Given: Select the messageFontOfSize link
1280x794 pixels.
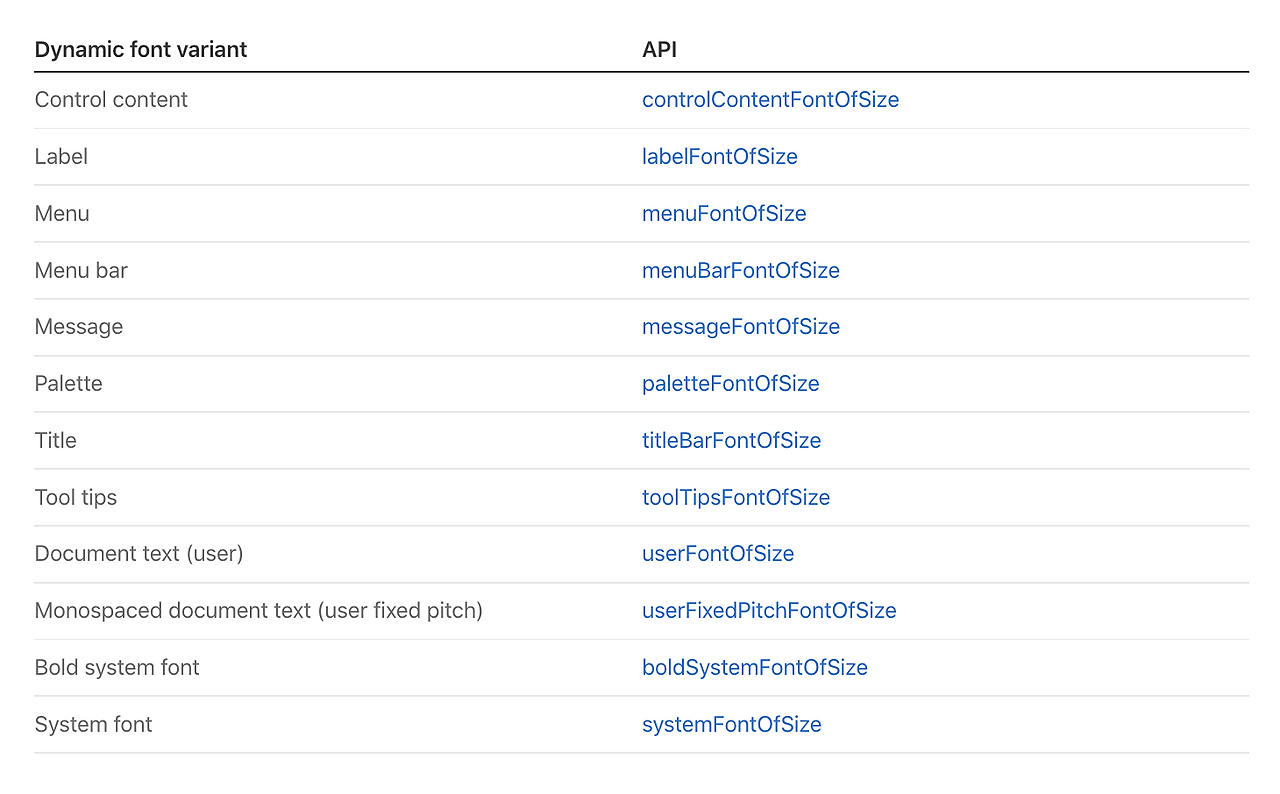Looking at the screenshot, I should click(x=740, y=327).
